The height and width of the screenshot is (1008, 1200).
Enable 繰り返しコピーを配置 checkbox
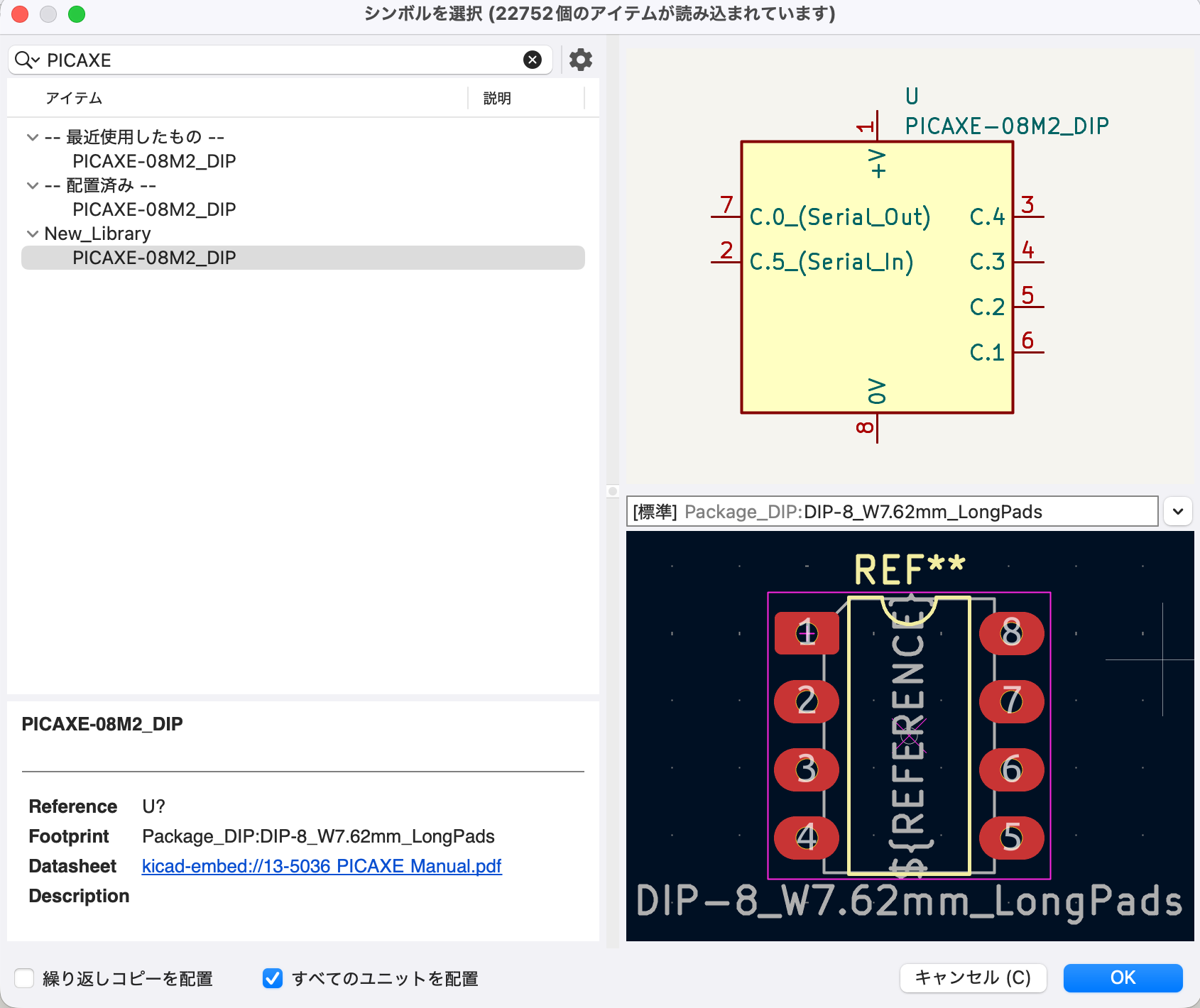[x=25, y=978]
